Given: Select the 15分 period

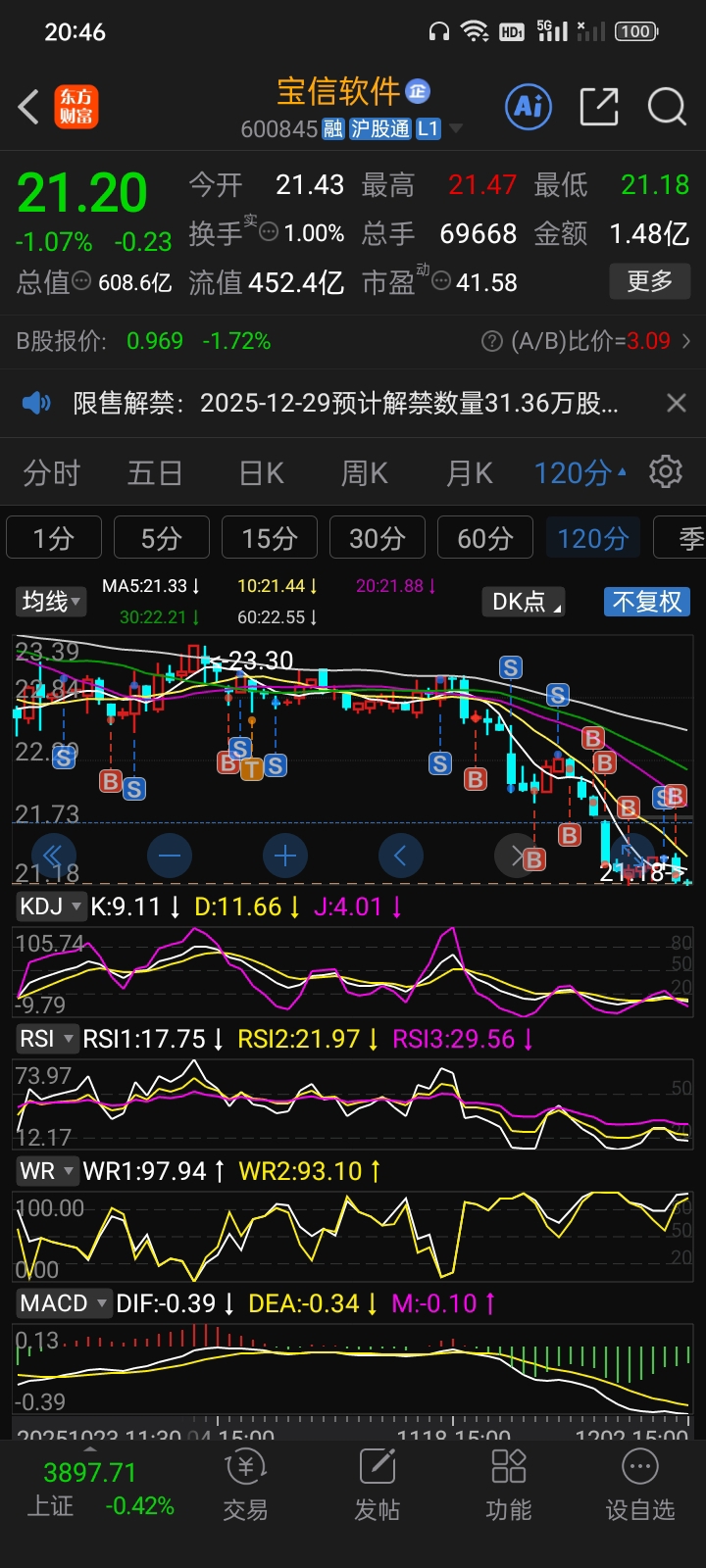Looking at the screenshot, I should pyautogui.click(x=270, y=537).
